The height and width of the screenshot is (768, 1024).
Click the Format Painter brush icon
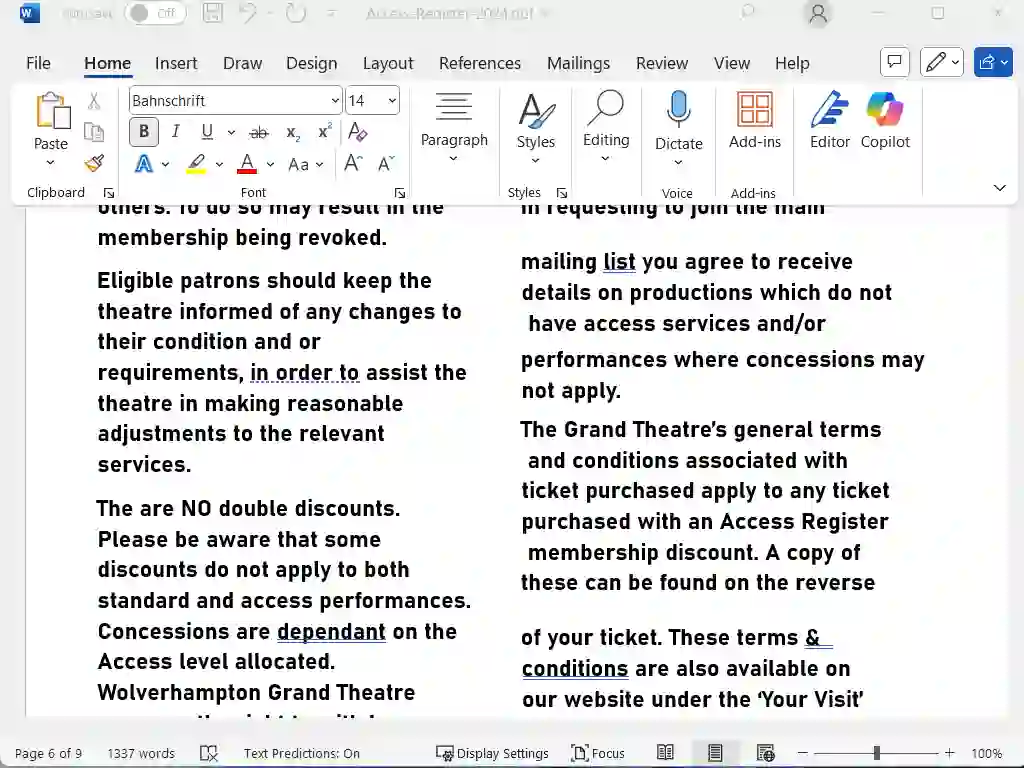click(x=94, y=163)
